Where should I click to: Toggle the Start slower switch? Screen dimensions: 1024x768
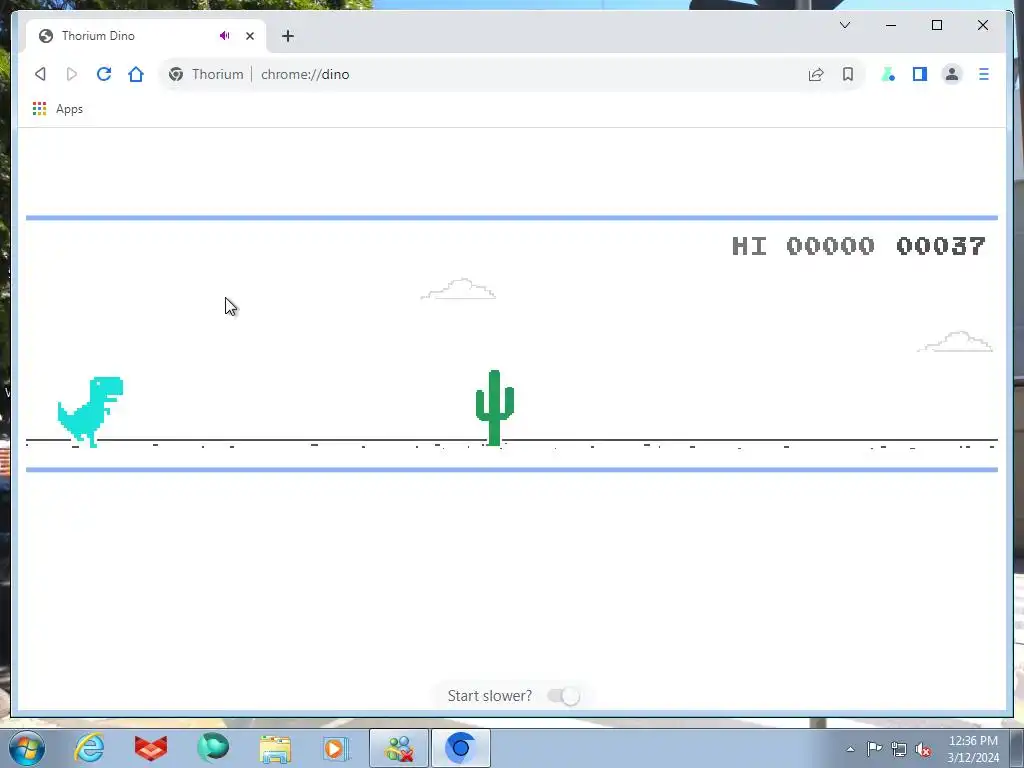coord(564,696)
